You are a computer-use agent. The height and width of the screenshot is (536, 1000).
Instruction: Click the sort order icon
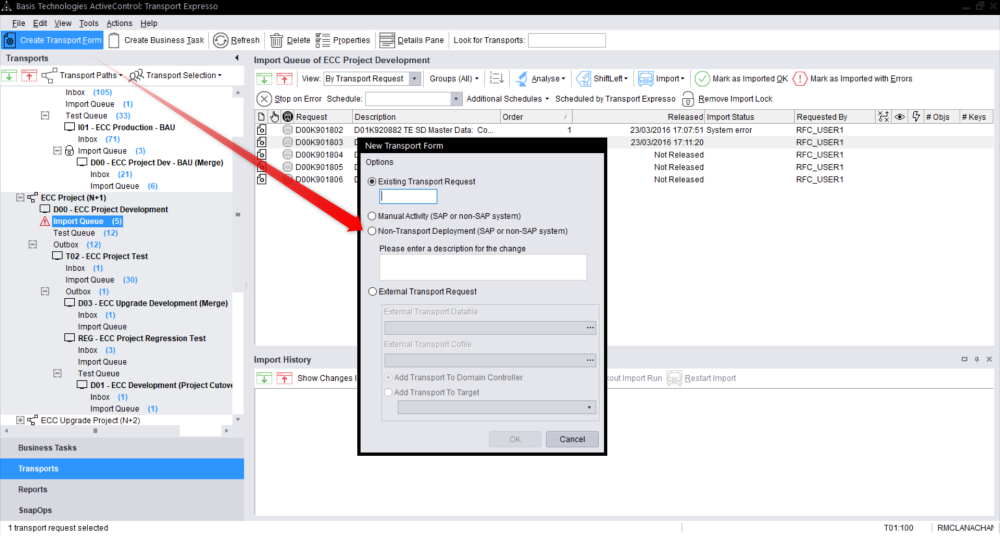[497, 78]
